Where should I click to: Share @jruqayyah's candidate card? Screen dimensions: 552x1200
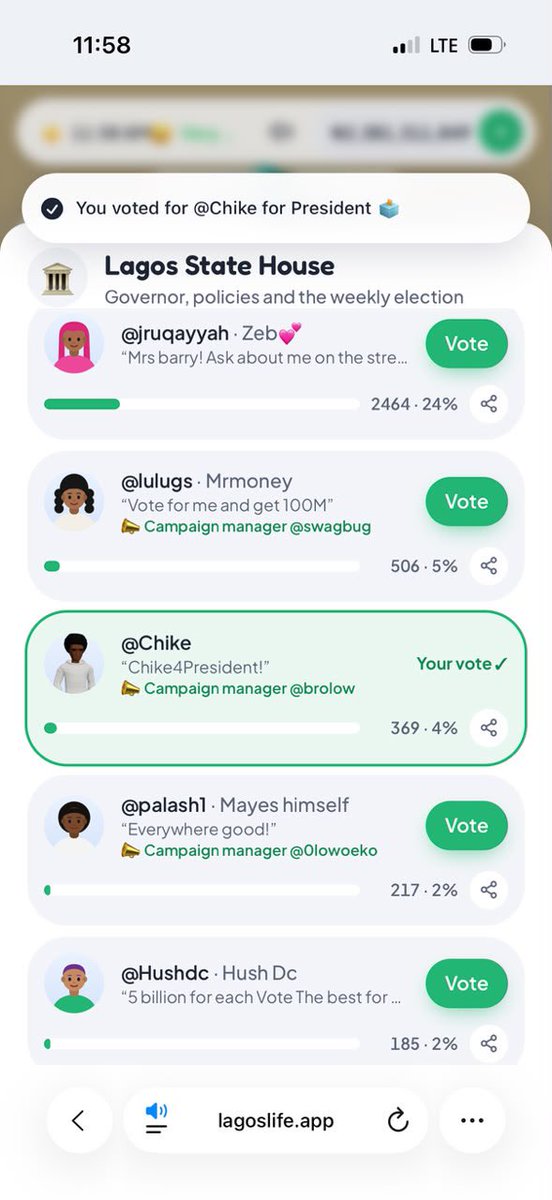click(x=489, y=404)
